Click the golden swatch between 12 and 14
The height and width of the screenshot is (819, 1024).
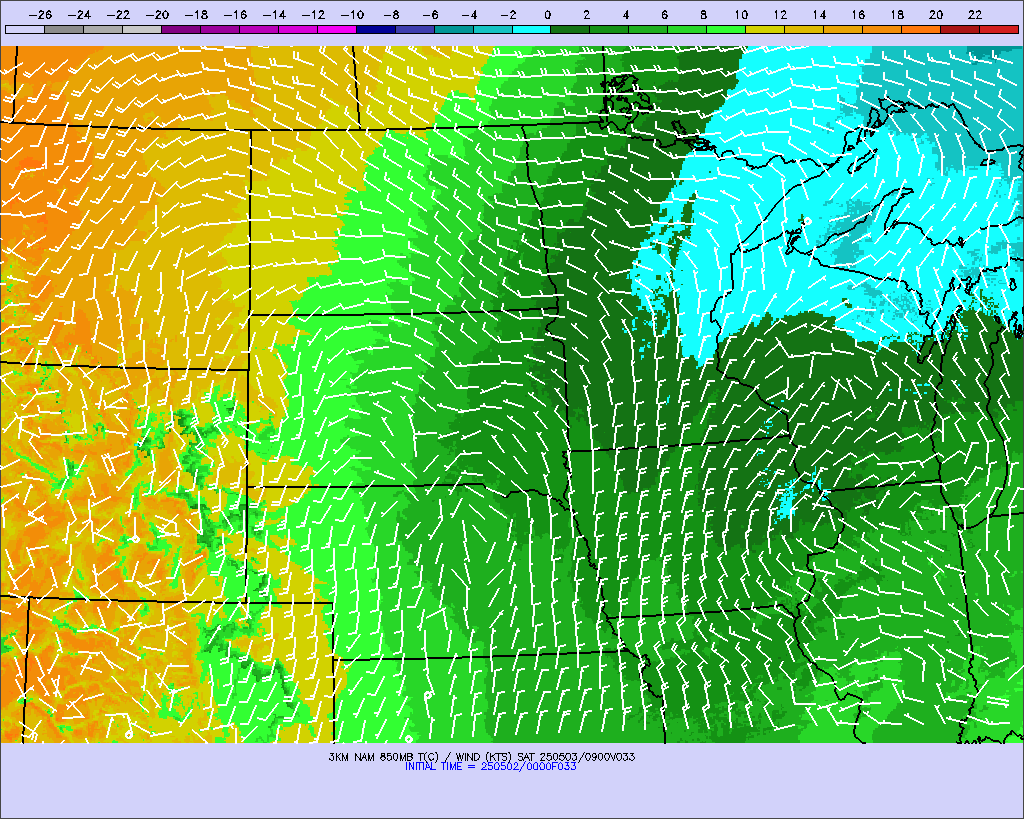click(805, 29)
